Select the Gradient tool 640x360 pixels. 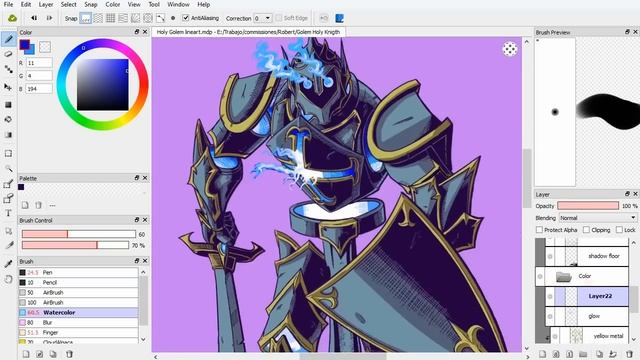coord(8,135)
